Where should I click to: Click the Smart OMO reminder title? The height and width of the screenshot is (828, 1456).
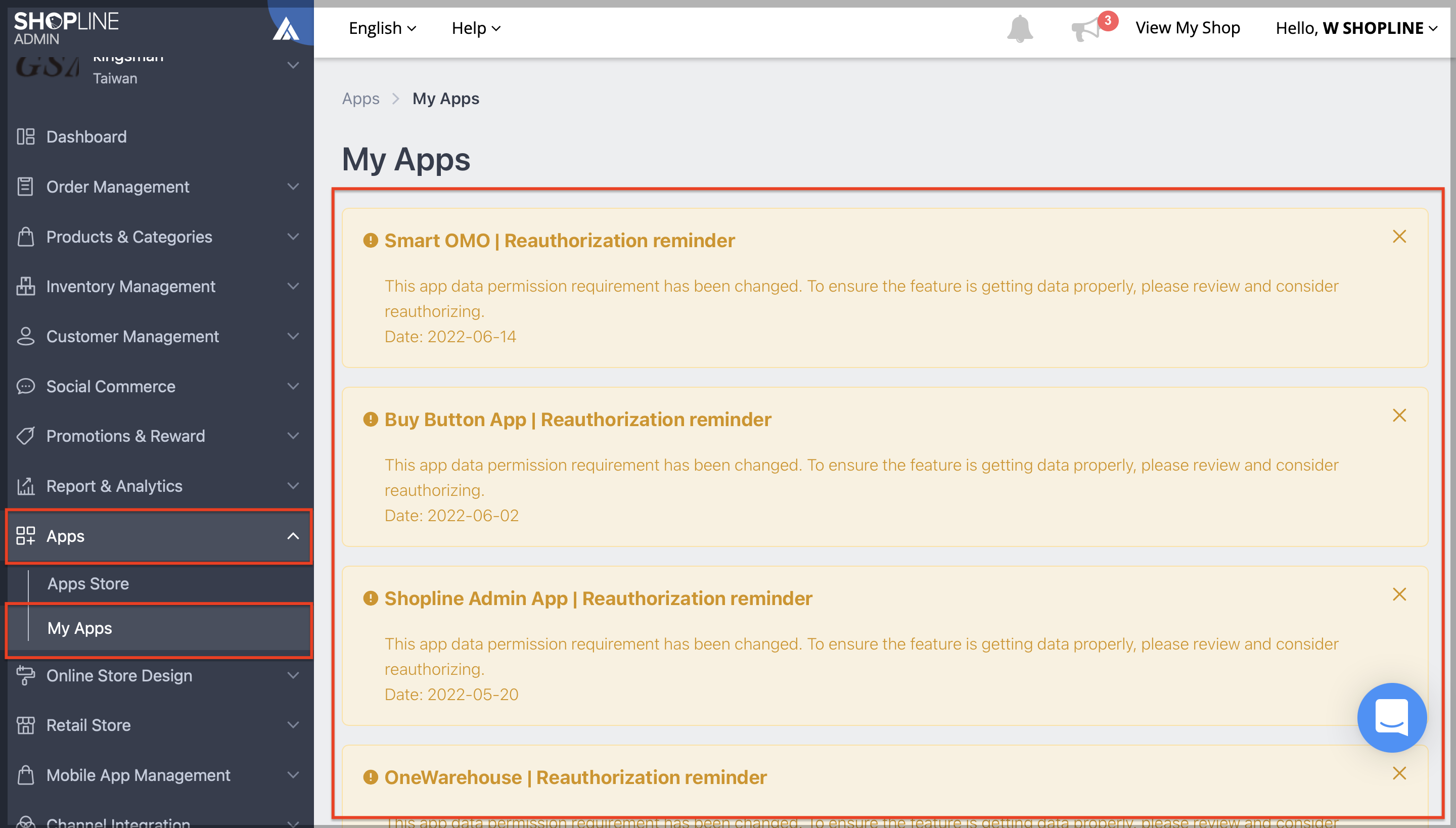click(x=560, y=241)
